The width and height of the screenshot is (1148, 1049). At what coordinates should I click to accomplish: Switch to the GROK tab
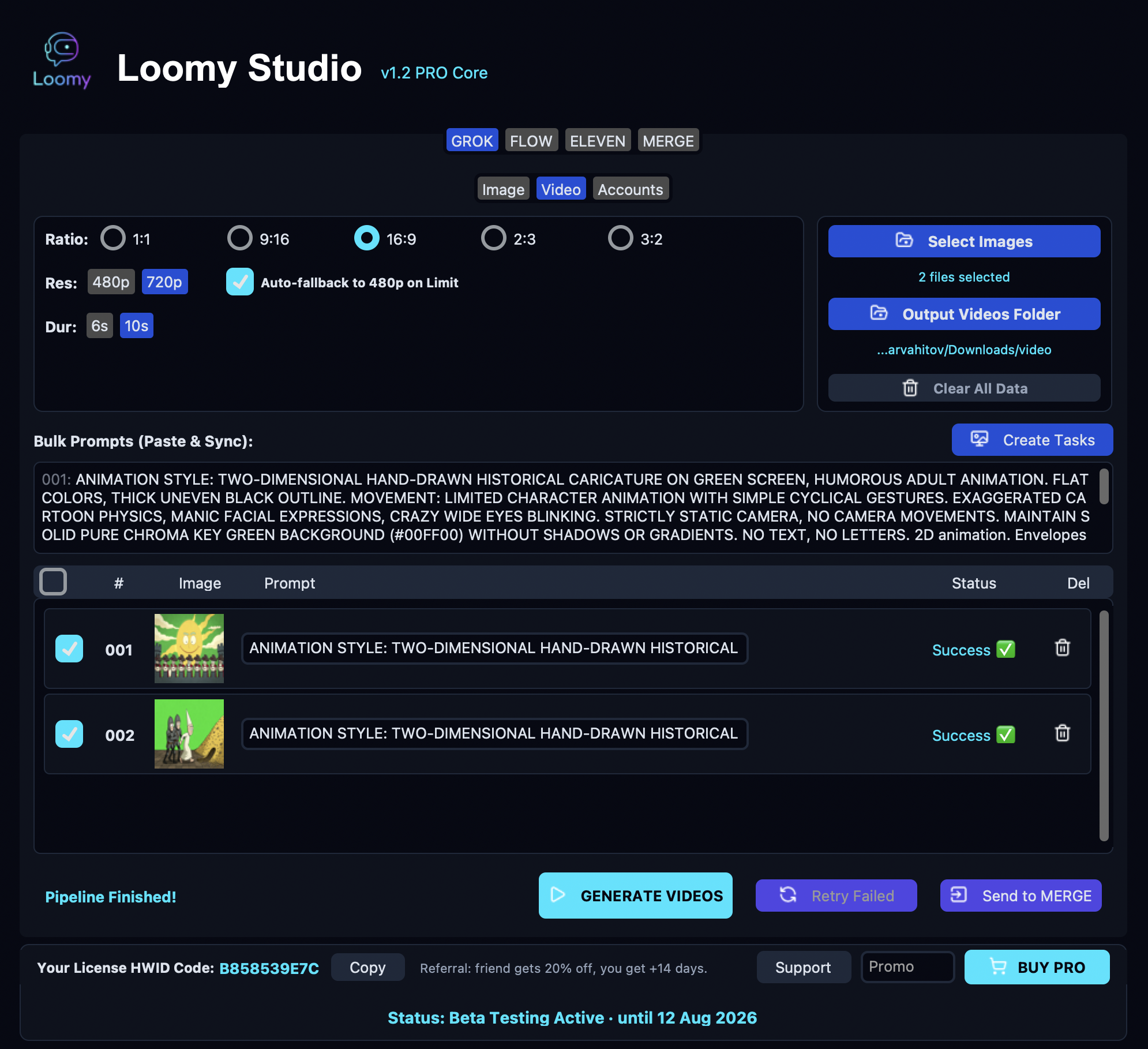(472, 140)
